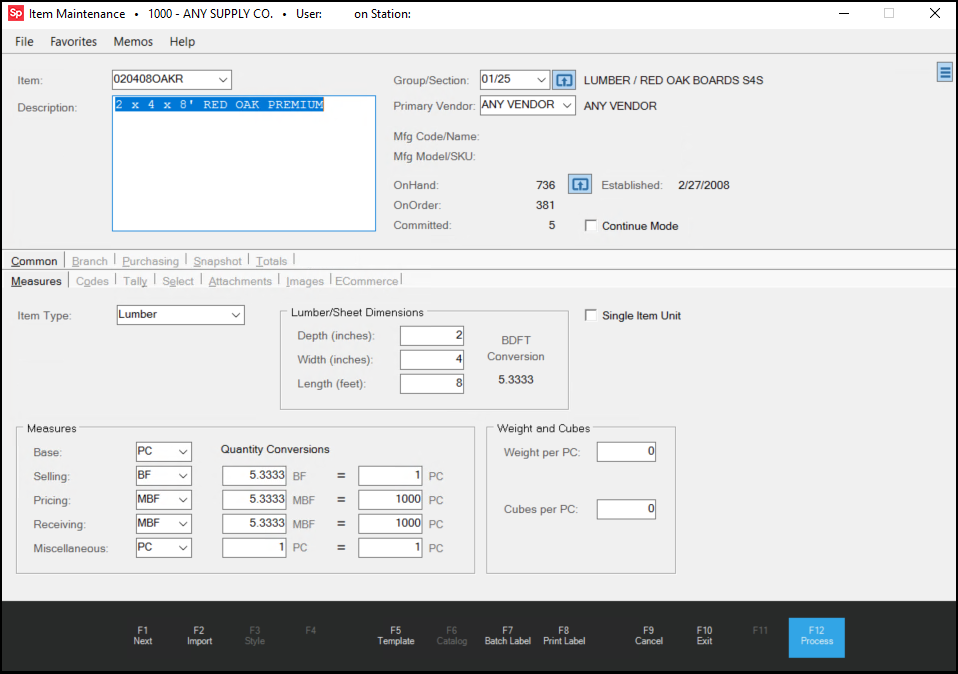Enable the Continue Mode checkbox
This screenshot has height=674, width=958.
[x=591, y=225]
